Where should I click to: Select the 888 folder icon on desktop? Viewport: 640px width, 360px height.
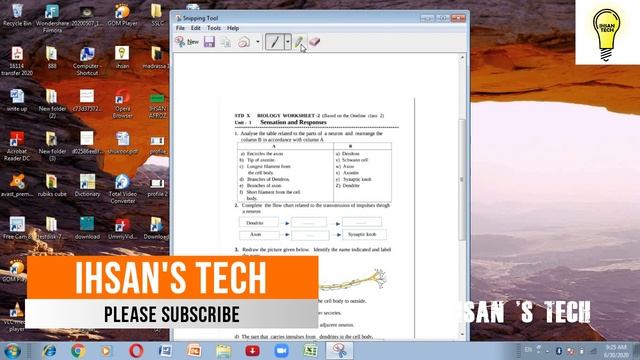click(x=52, y=58)
